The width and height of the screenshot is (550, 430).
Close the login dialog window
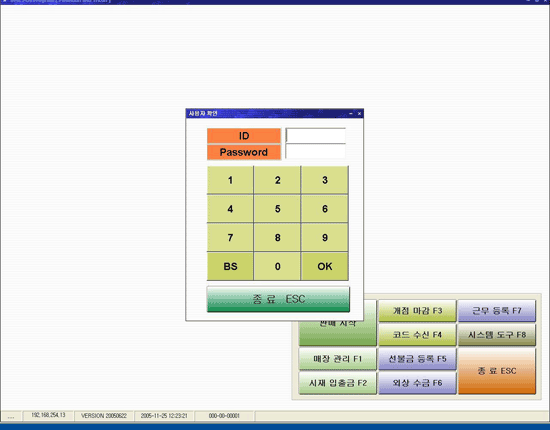point(359,113)
